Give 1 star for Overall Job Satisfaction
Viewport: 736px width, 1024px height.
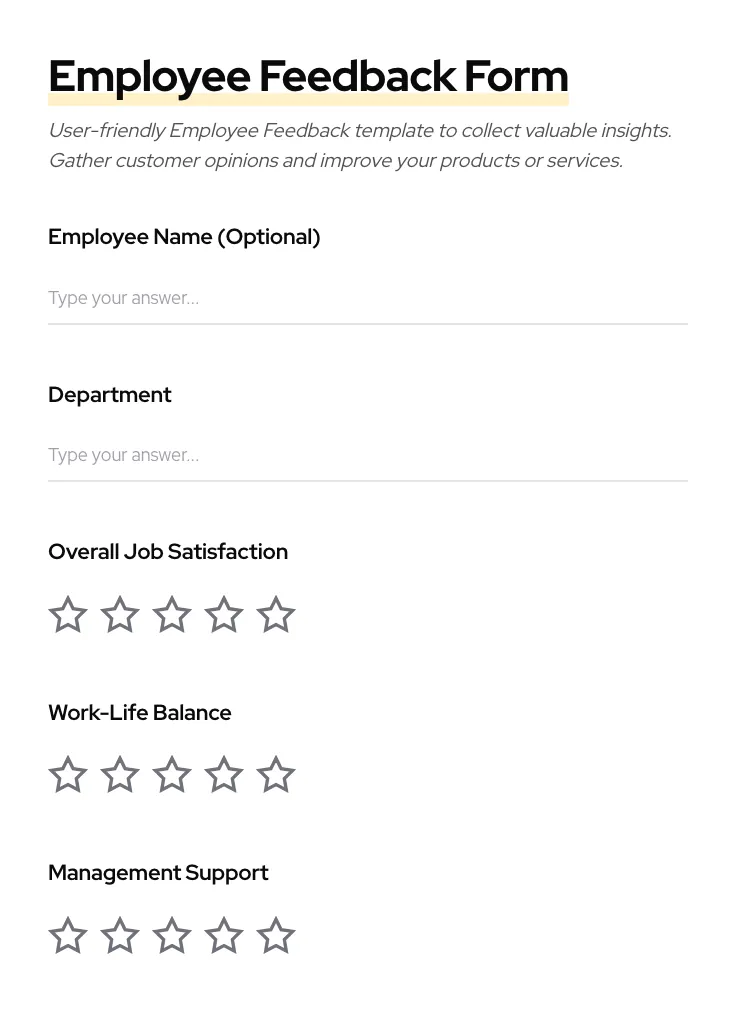(x=68, y=614)
